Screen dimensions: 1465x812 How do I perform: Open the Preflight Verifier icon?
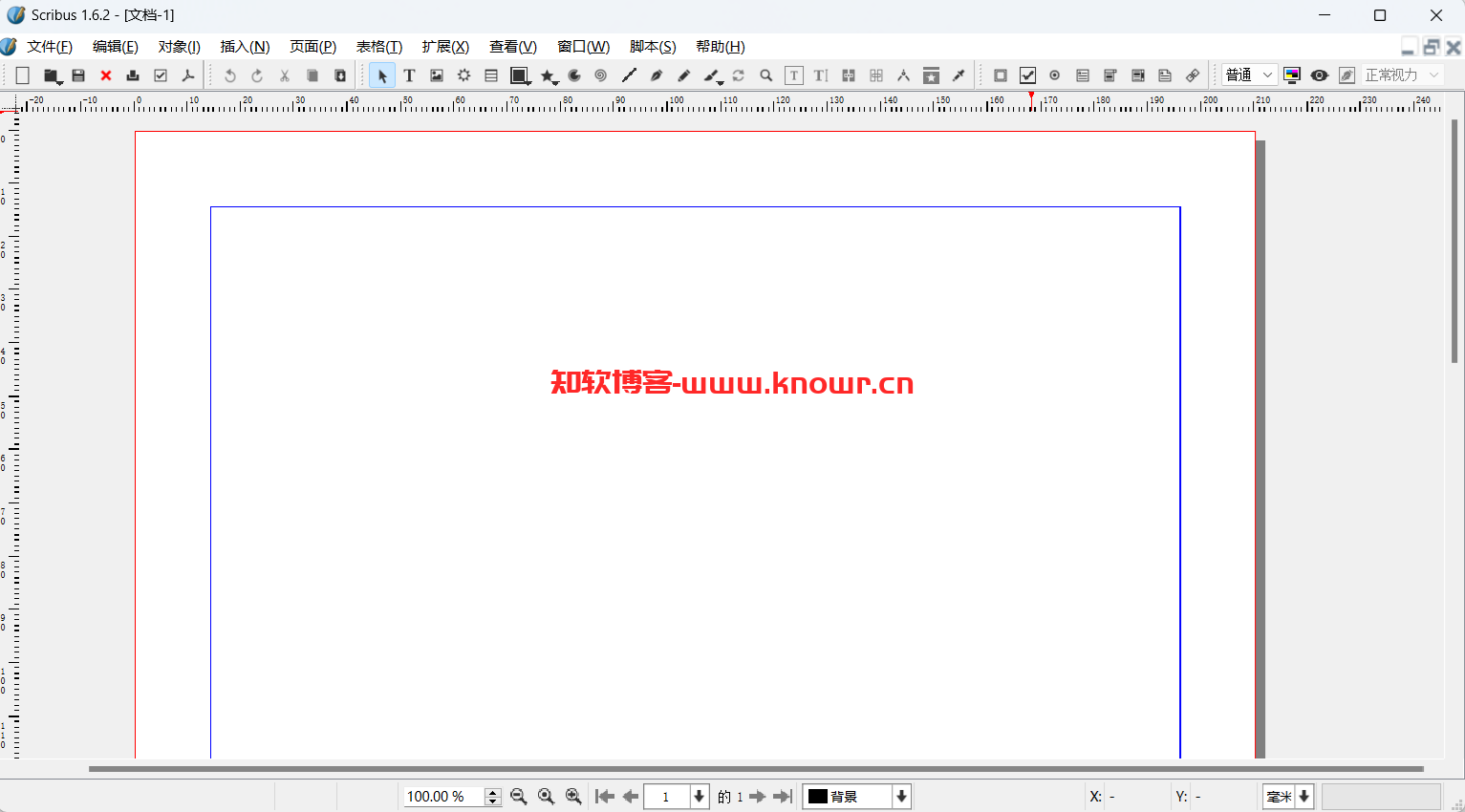[161, 75]
